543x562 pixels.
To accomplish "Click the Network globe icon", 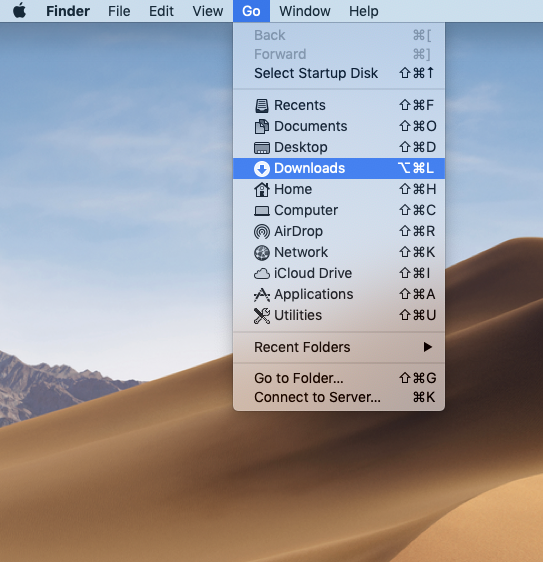I will tap(262, 253).
